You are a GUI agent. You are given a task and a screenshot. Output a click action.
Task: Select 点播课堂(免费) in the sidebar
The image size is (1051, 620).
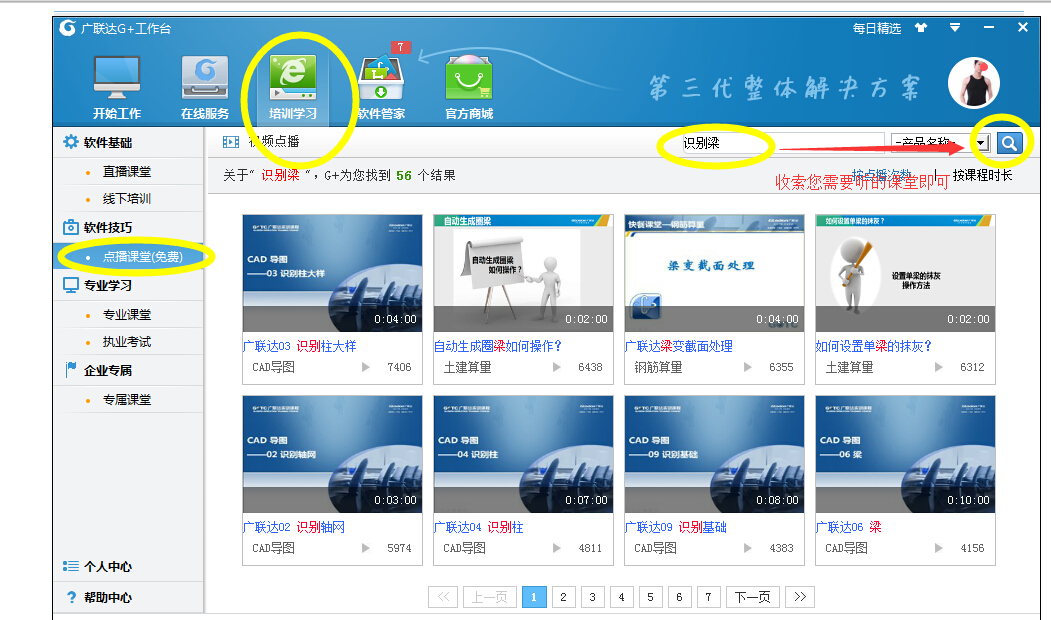click(x=142, y=256)
